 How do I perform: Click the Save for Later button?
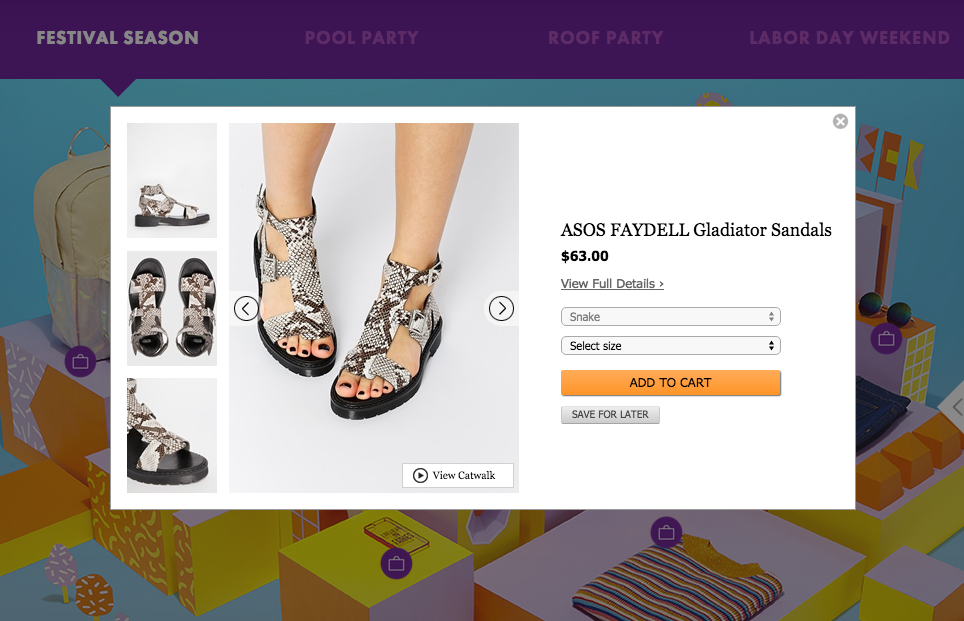[x=610, y=414]
